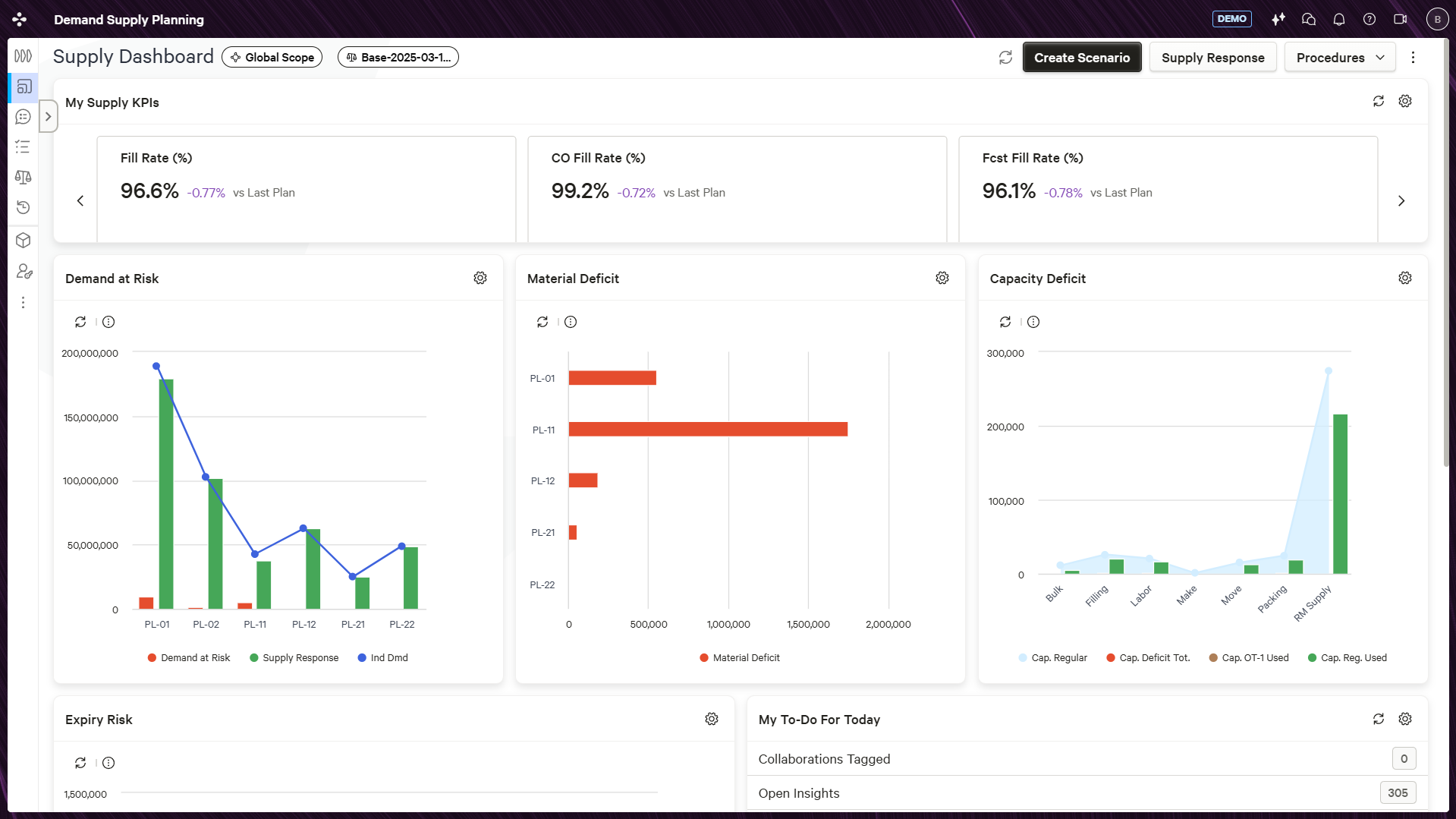Show next KPI cards with right arrow
1456x819 pixels.
(1401, 201)
